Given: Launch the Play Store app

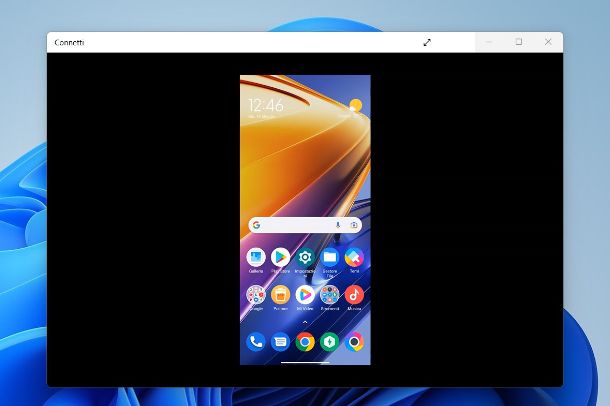Looking at the screenshot, I should click(280, 257).
